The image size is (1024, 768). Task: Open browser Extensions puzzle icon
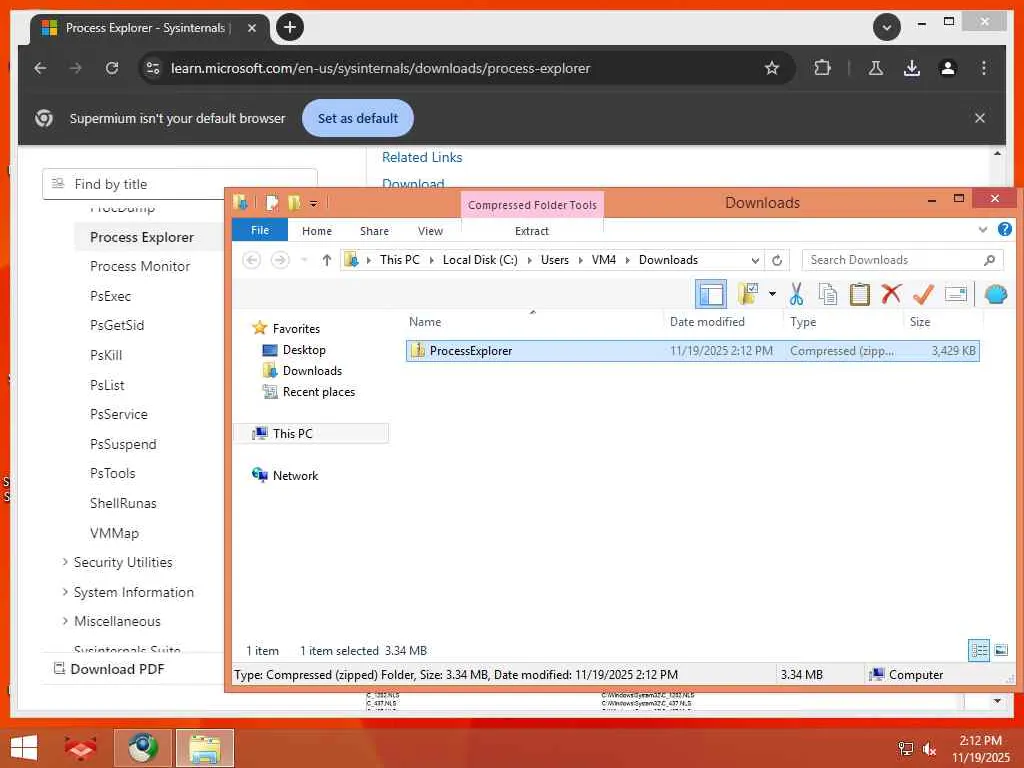pyautogui.click(x=822, y=68)
